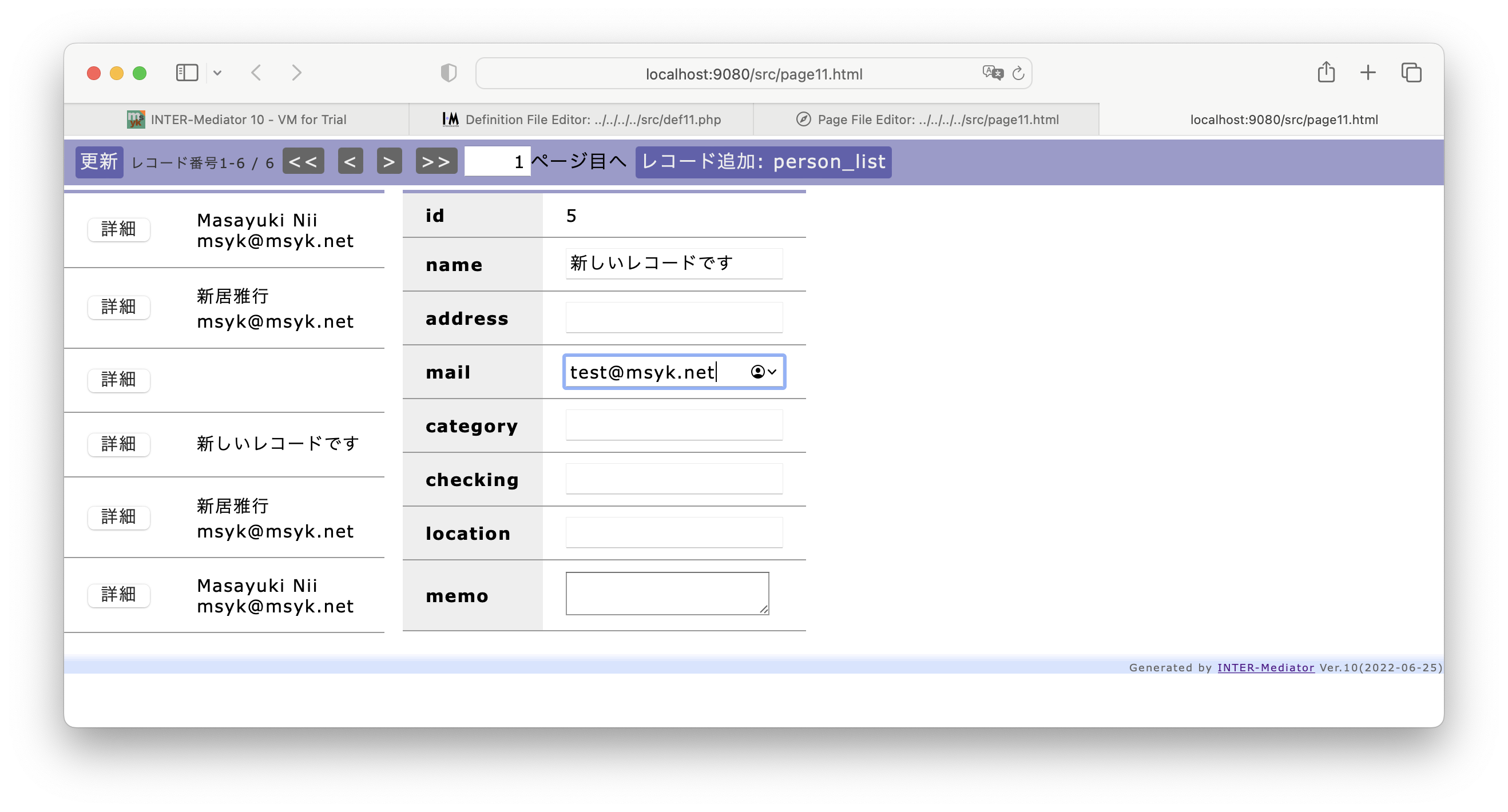The width and height of the screenshot is (1508, 812).
Task: Click the id value 5
Action: point(571,216)
